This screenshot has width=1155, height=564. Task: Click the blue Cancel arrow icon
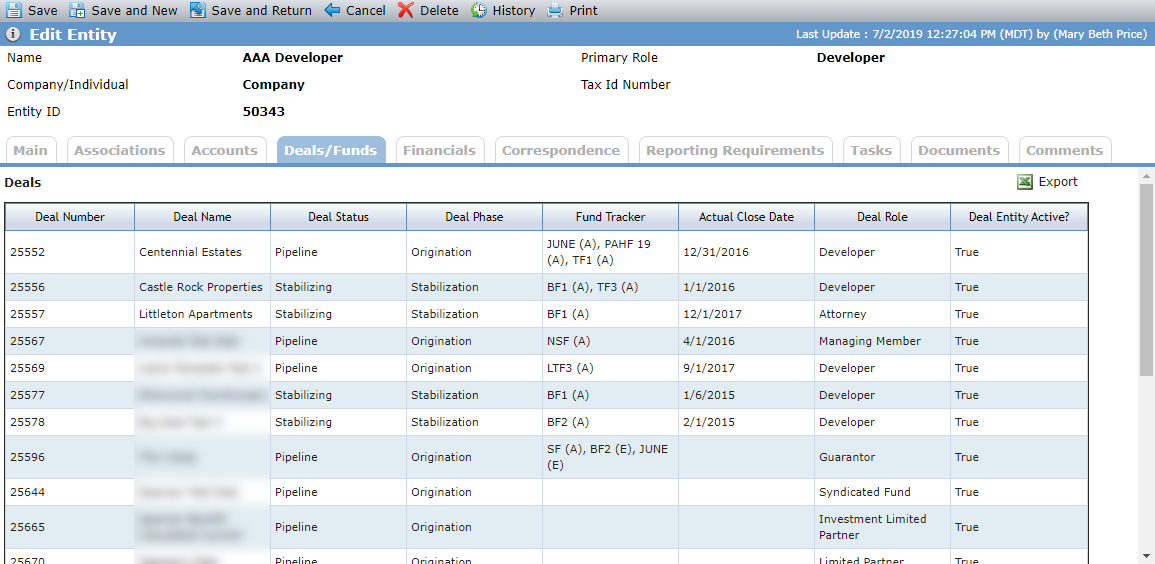(x=332, y=10)
